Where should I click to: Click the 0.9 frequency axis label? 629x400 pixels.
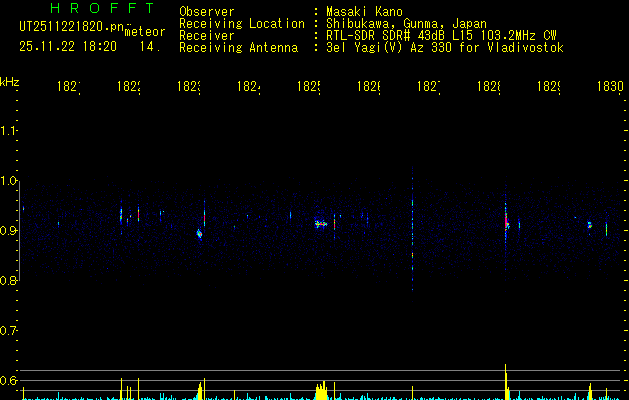coord(8,230)
